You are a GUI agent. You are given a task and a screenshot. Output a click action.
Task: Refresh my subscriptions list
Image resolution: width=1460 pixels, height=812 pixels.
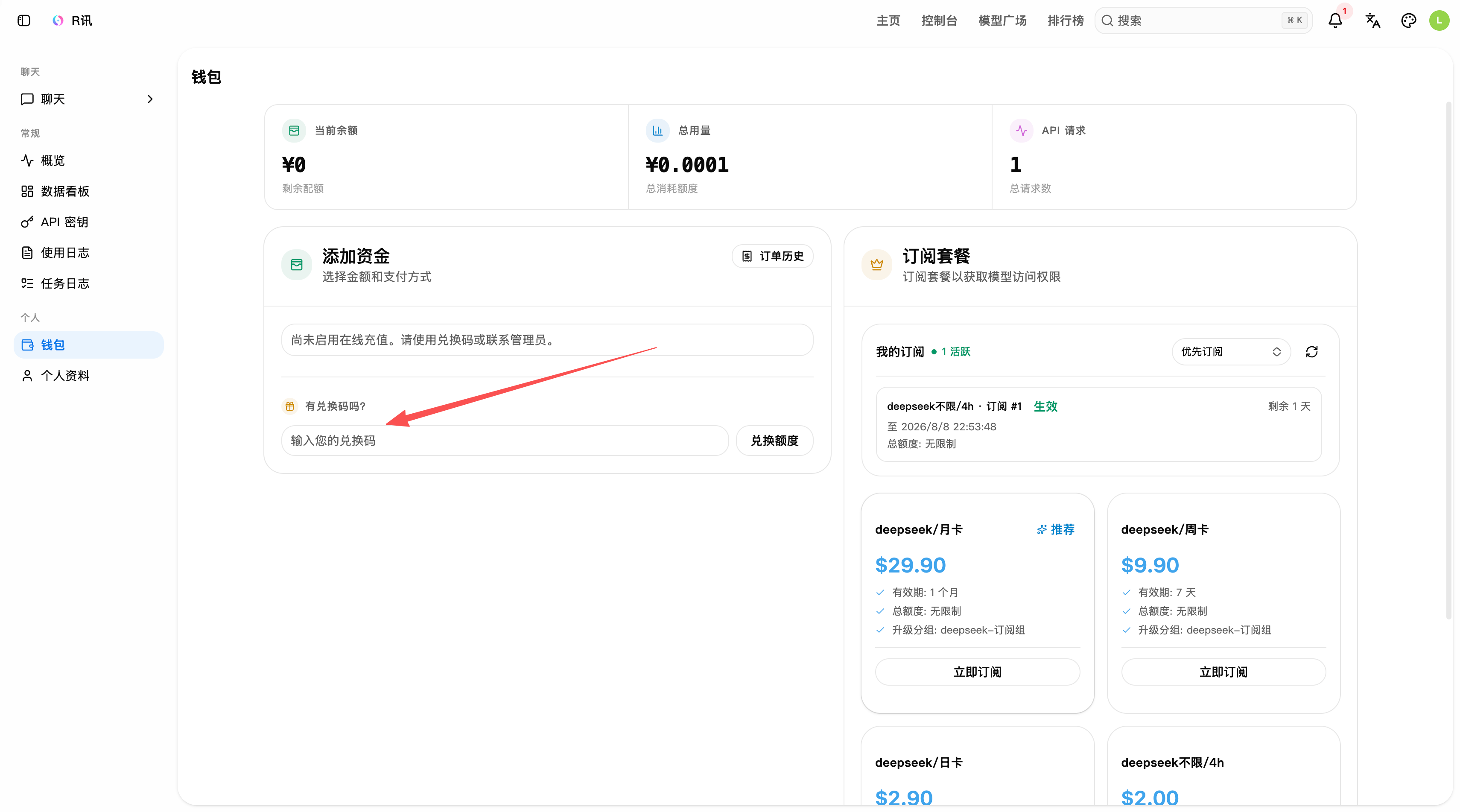pos(1311,352)
